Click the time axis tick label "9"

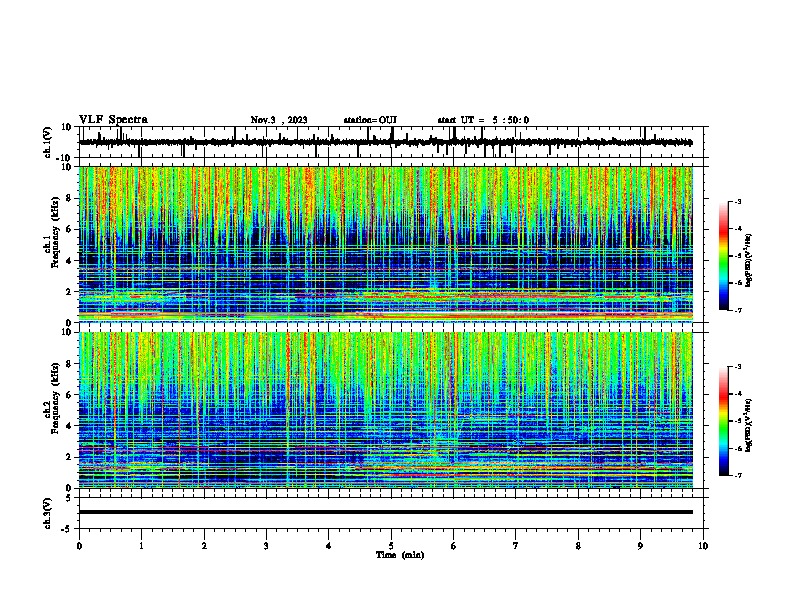[640, 546]
